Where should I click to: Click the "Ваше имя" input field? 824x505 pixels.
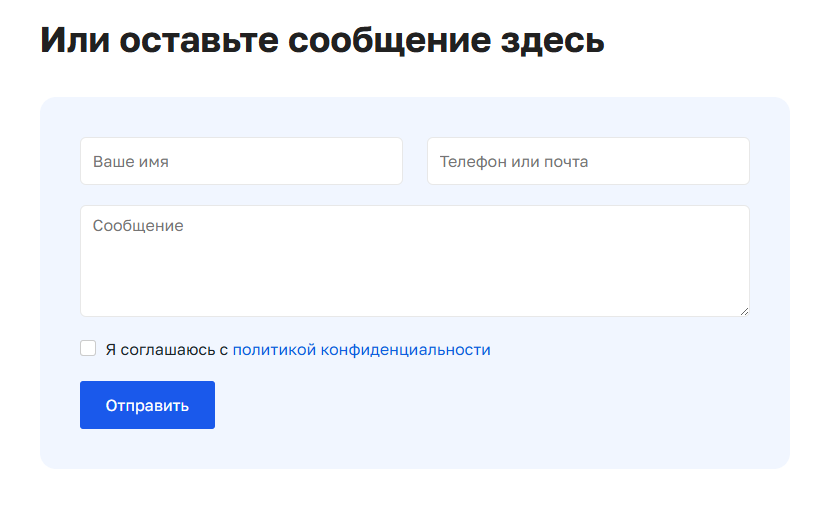[241, 161]
